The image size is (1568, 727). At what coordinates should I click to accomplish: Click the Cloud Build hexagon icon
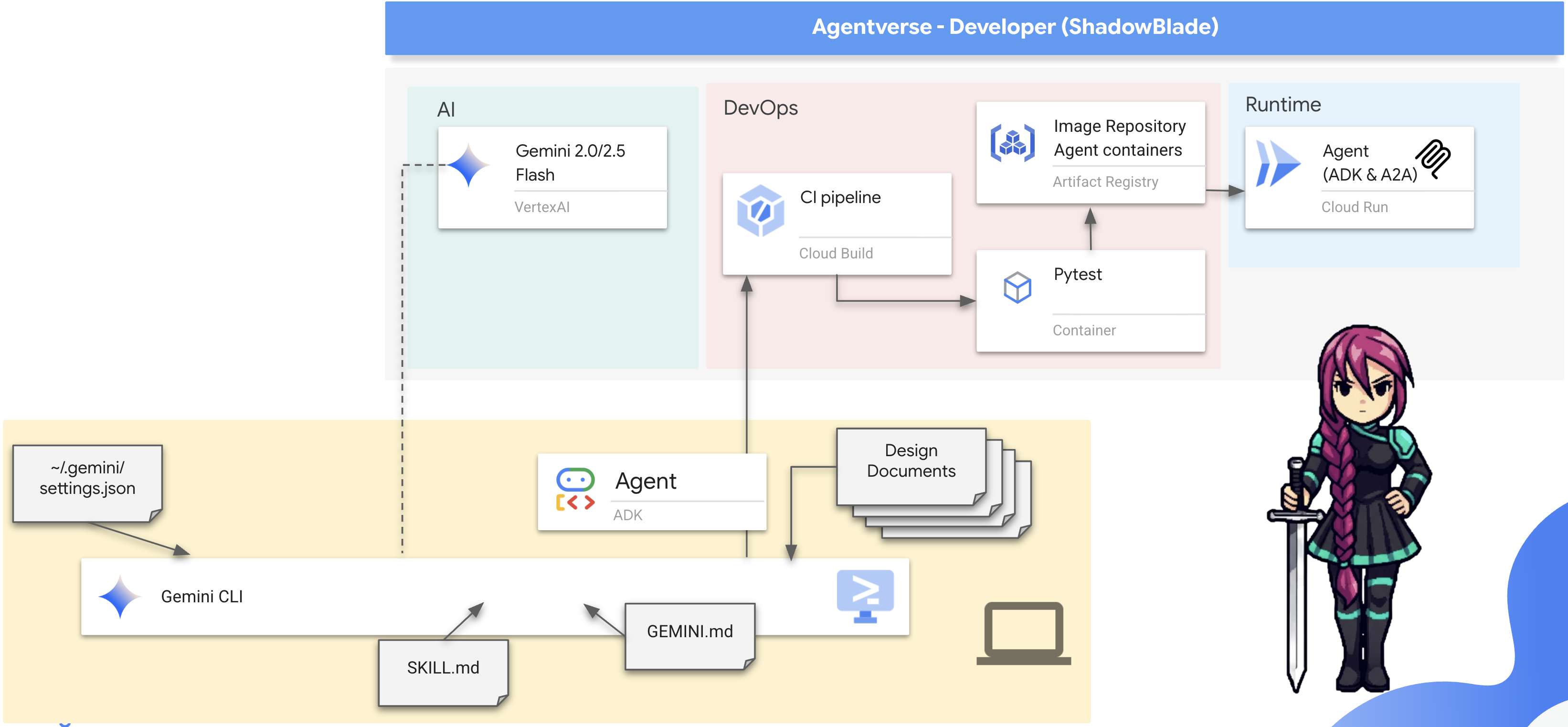tap(760, 211)
